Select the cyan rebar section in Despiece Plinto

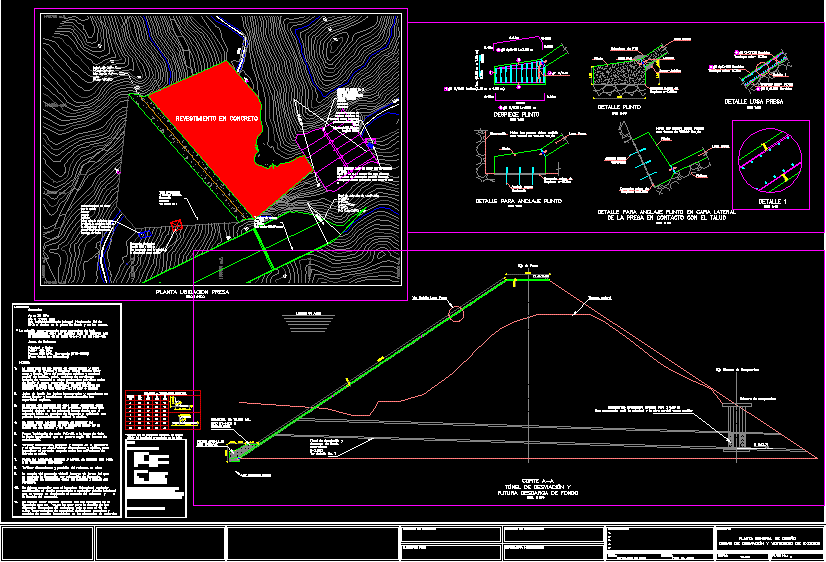click(519, 73)
